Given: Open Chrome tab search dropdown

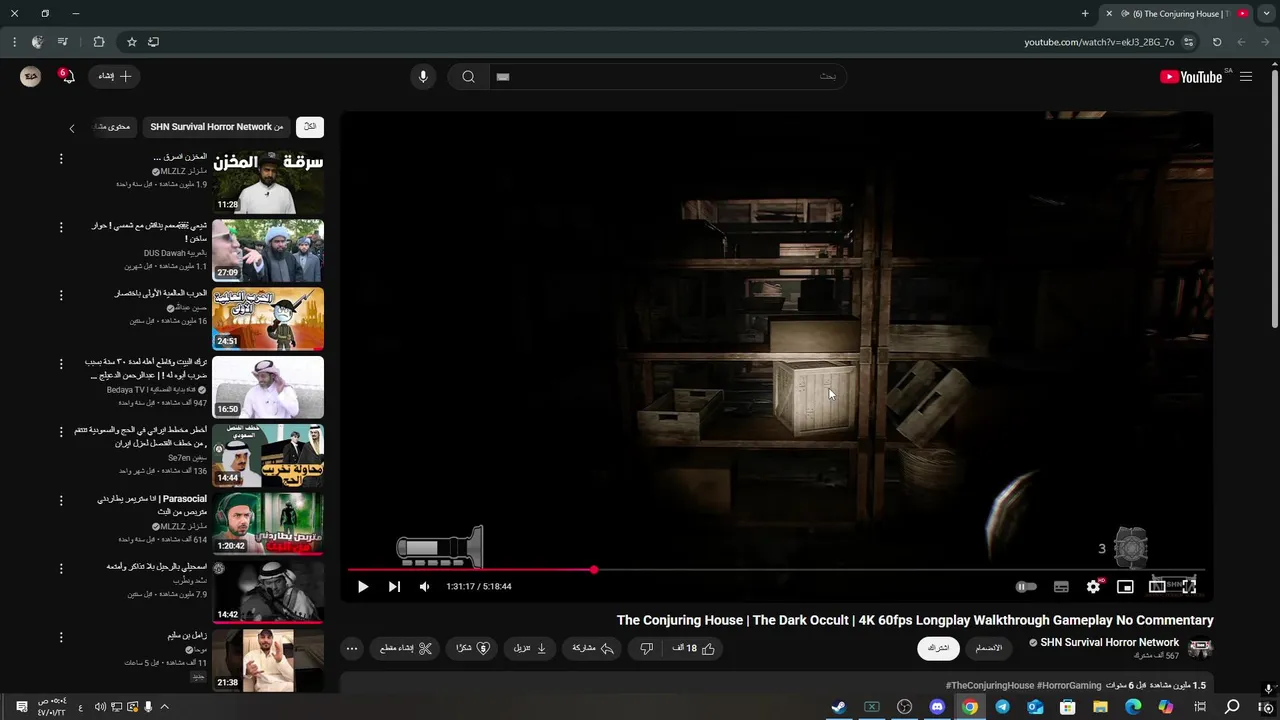Looking at the screenshot, I should tap(1264, 14).
